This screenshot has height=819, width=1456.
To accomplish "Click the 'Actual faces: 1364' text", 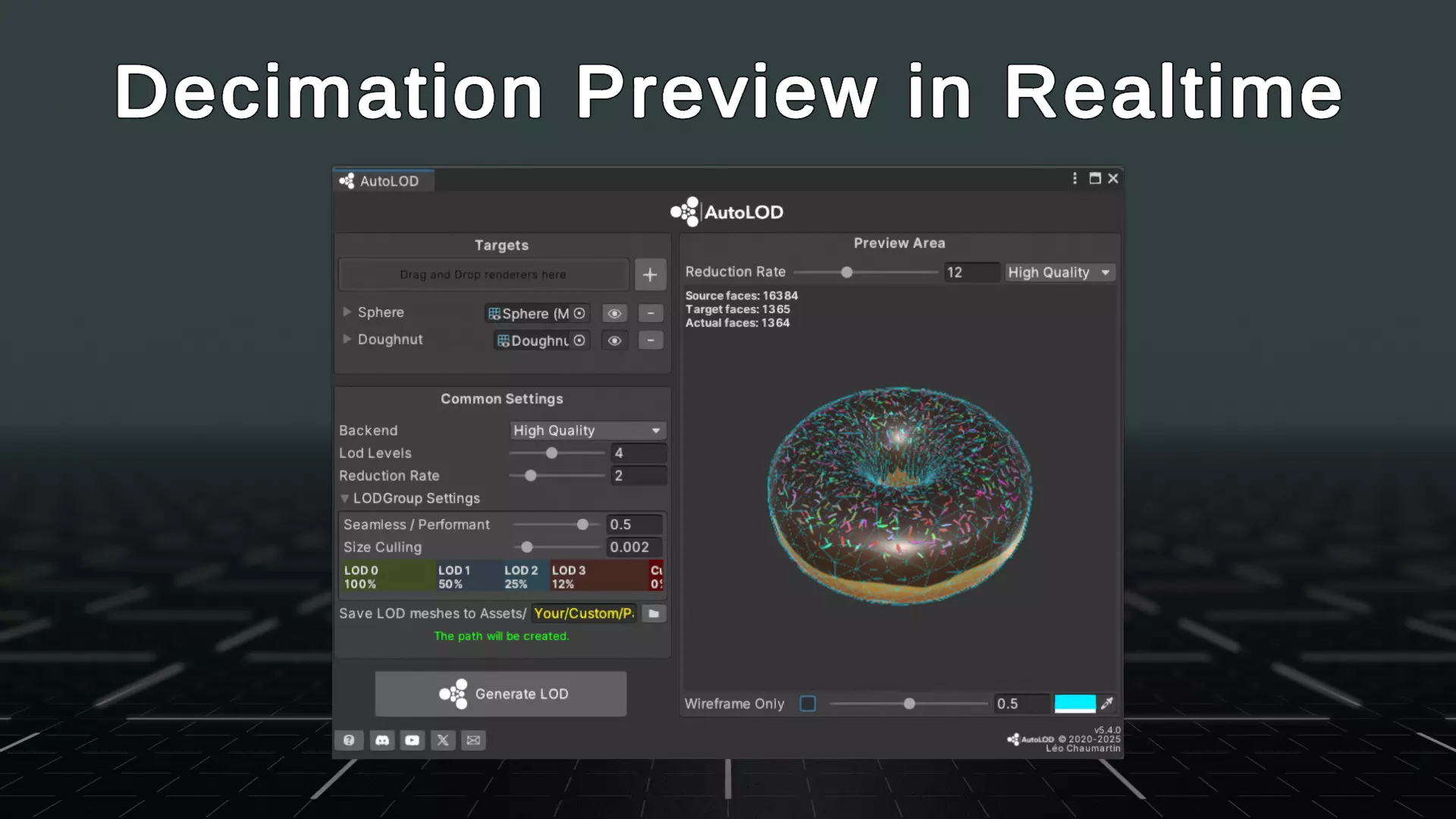I will 737,323.
